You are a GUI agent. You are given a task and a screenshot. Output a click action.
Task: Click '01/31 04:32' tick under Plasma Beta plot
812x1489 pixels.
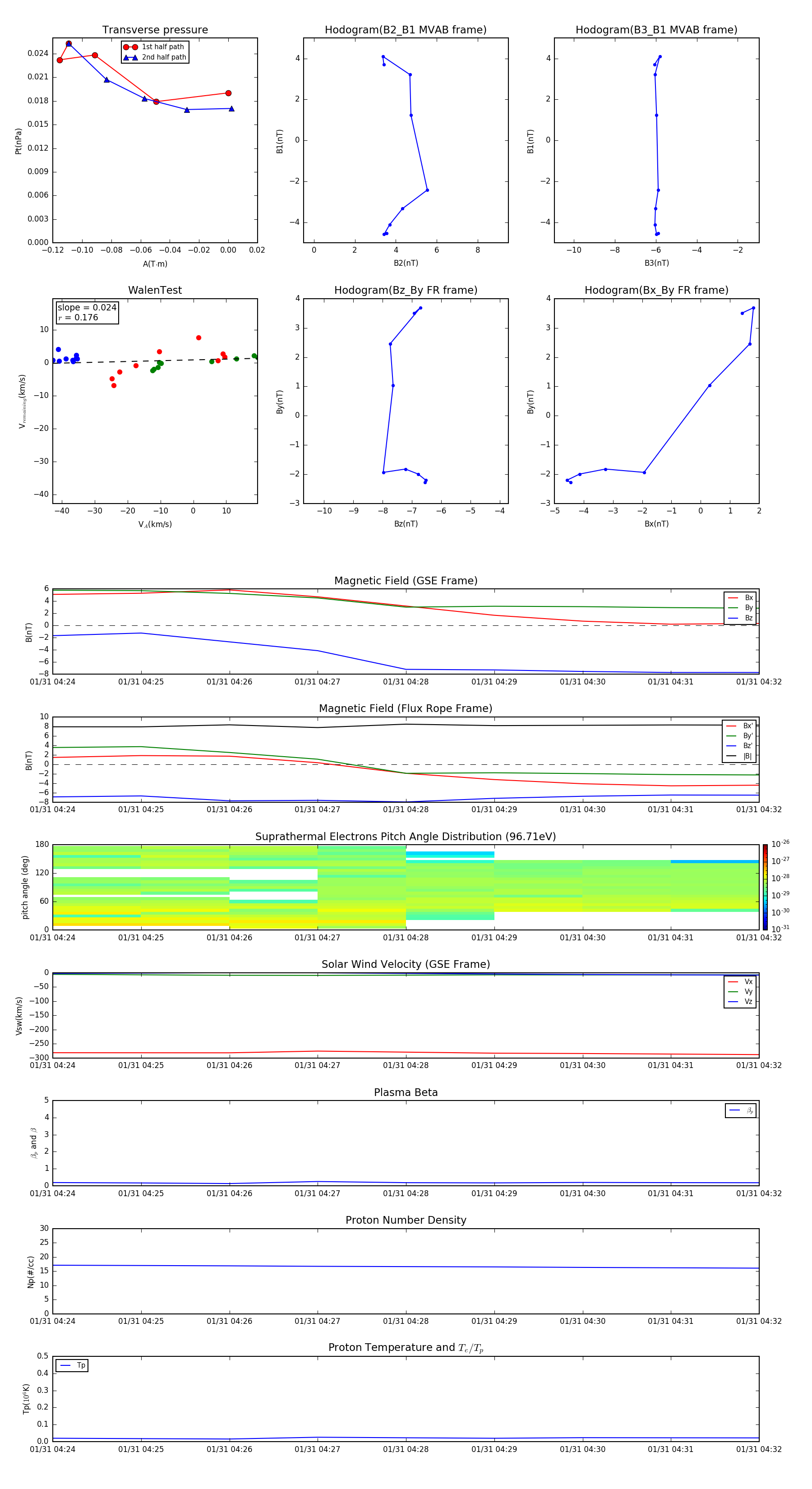[x=759, y=1193]
